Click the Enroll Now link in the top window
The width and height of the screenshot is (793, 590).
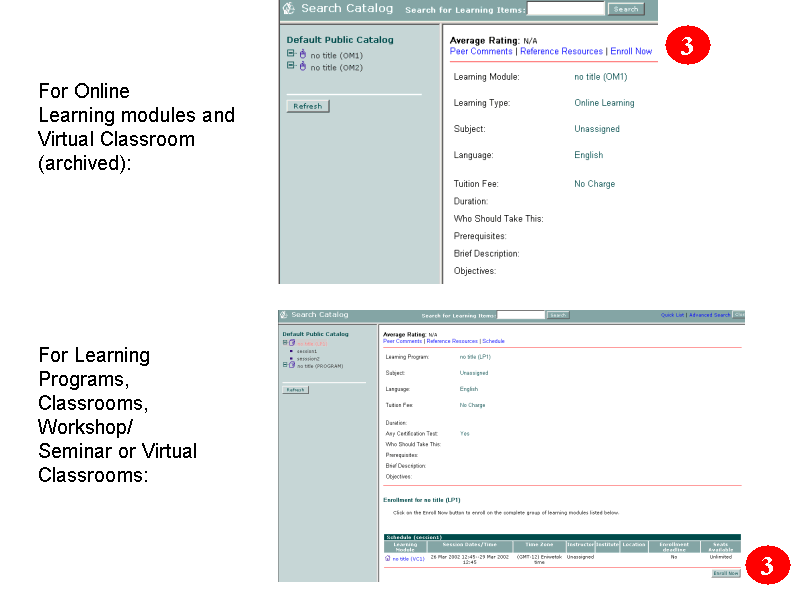point(631,51)
